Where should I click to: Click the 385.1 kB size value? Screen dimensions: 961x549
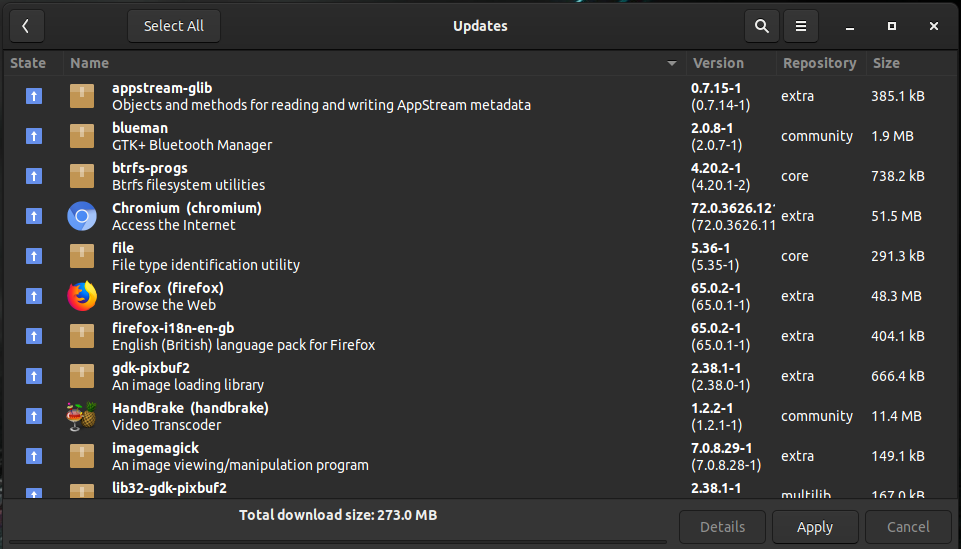click(x=898, y=96)
